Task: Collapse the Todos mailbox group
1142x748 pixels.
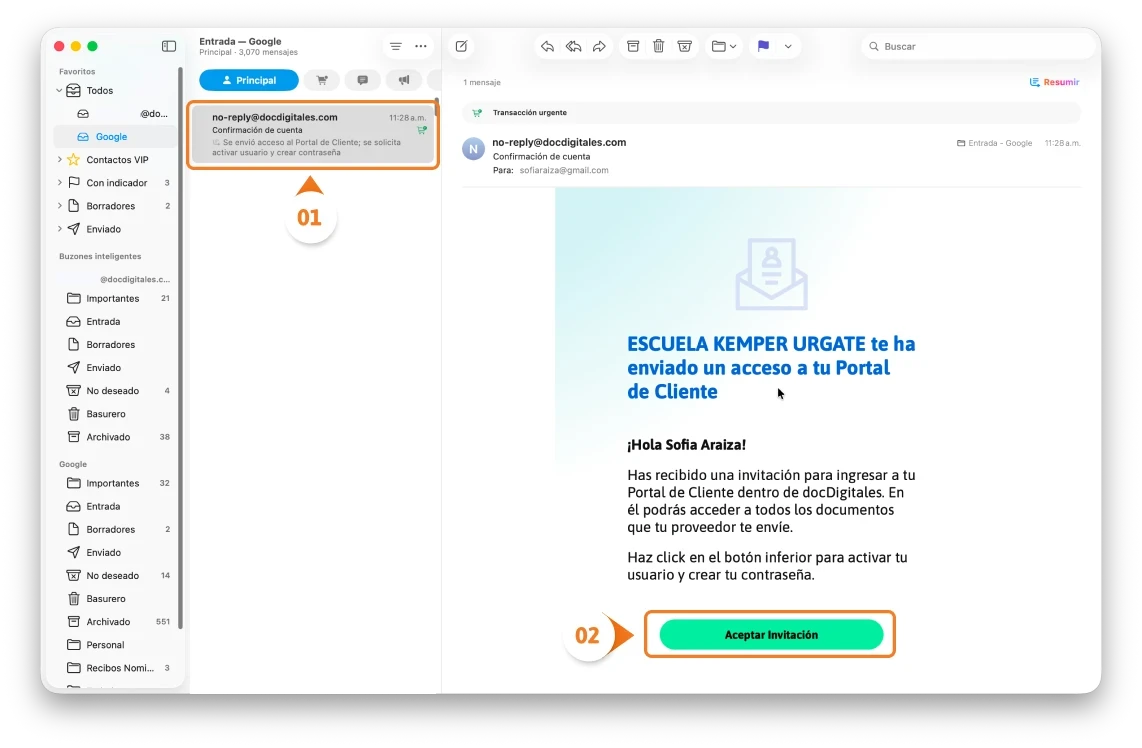Action: (x=60, y=90)
